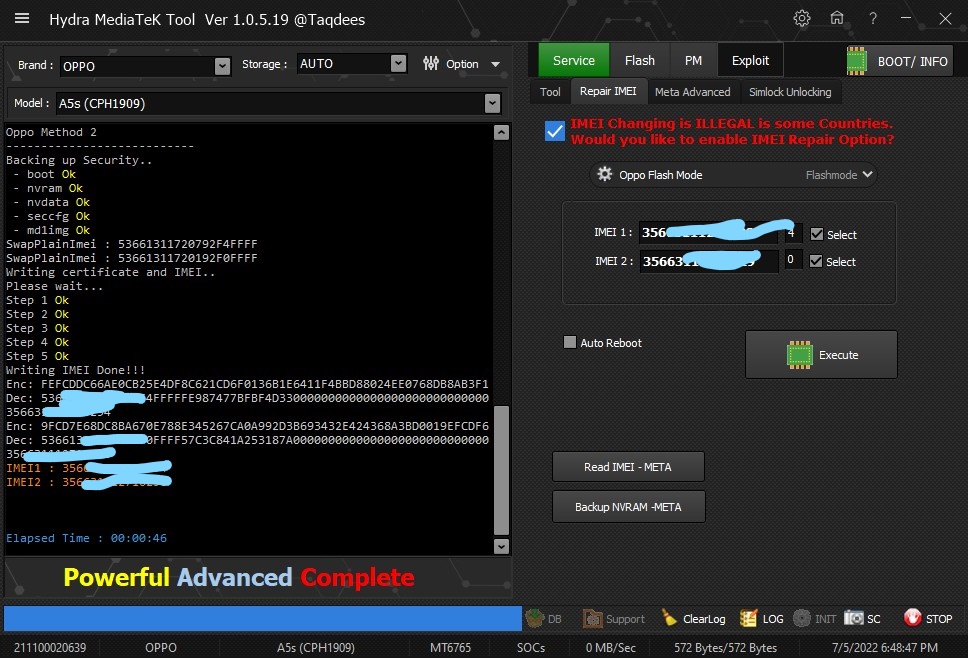Click the IMEI 1 check digit box
Viewport: 968px width, 658px height.
point(793,233)
